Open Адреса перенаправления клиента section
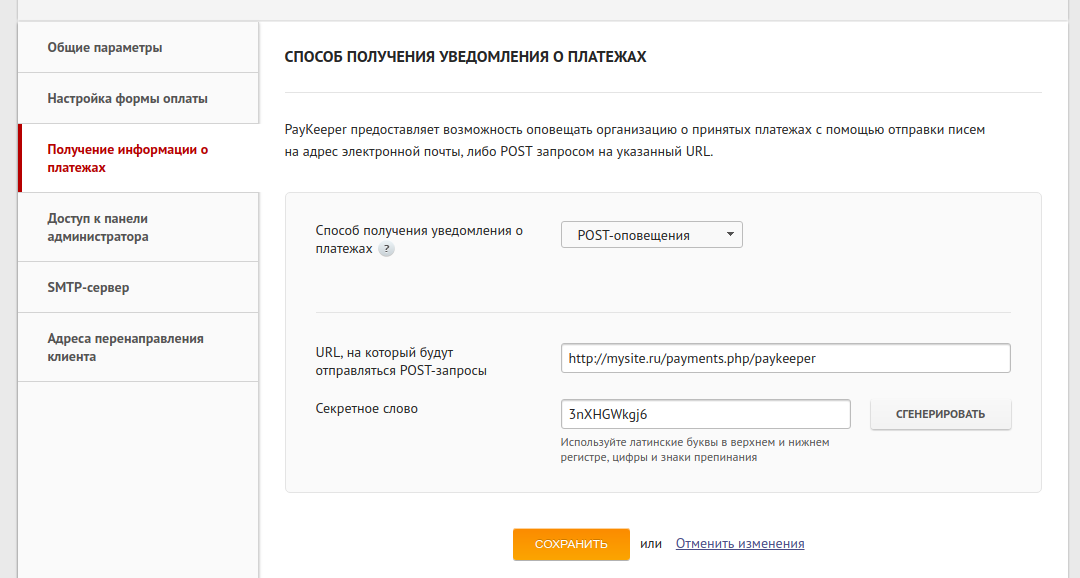 click(125, 347)
